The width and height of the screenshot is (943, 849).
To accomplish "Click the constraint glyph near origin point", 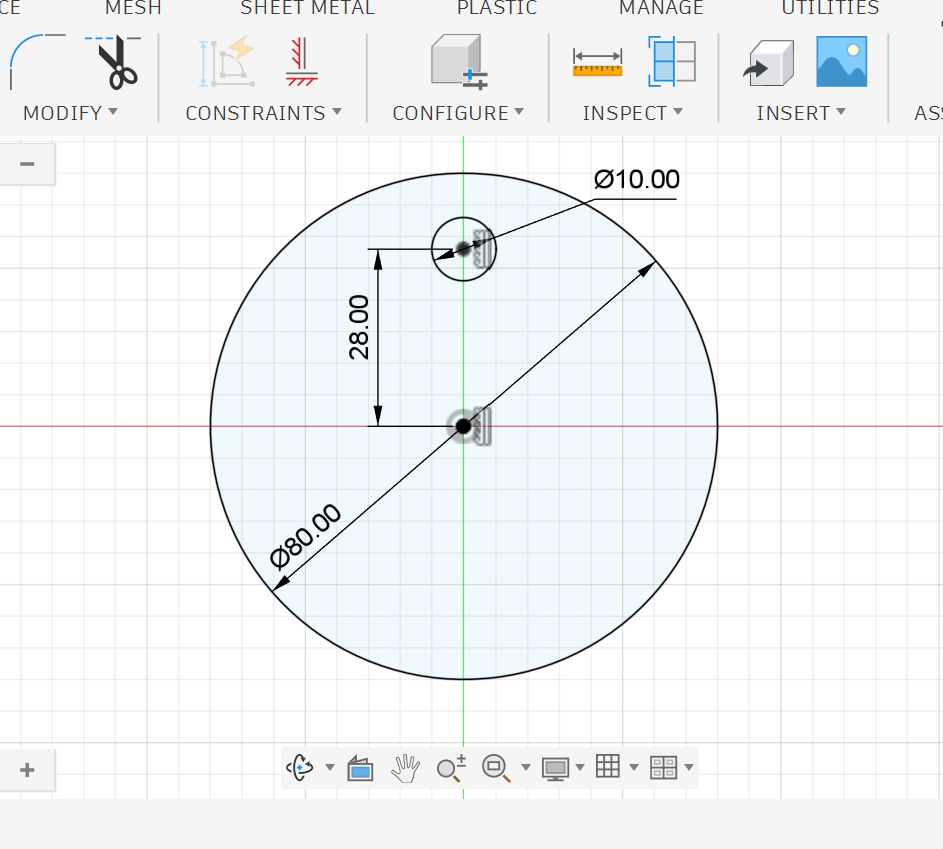I will coord(481,426).
